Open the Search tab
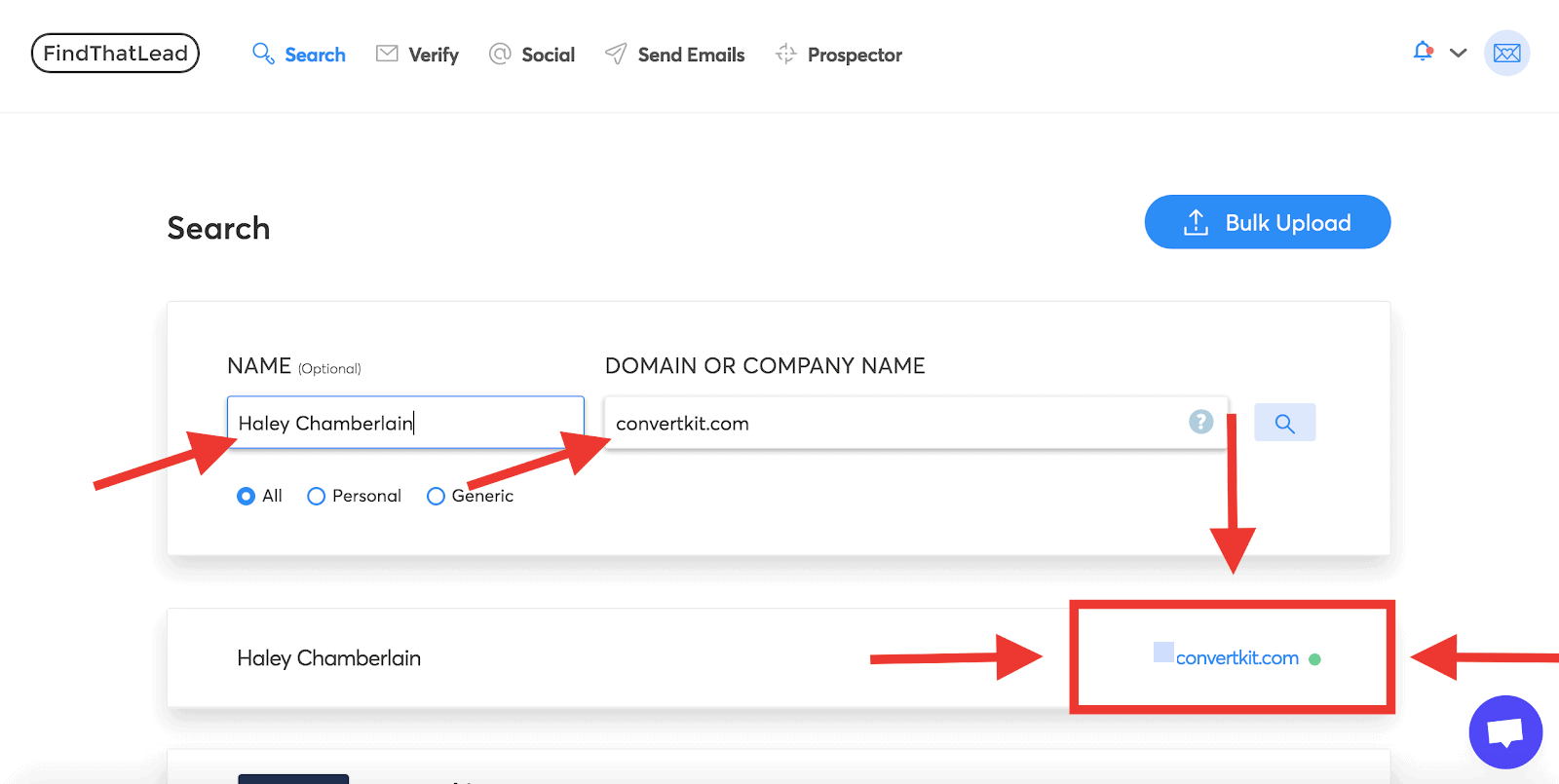The image size is (1559, 784). pos(299,55)
